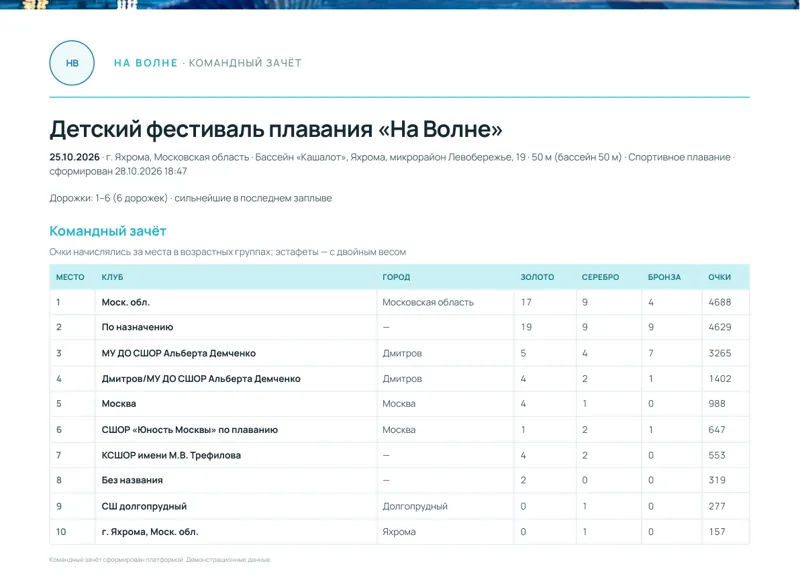
Task: Click city cell Долгопрудный
Action: pos(415,506)
